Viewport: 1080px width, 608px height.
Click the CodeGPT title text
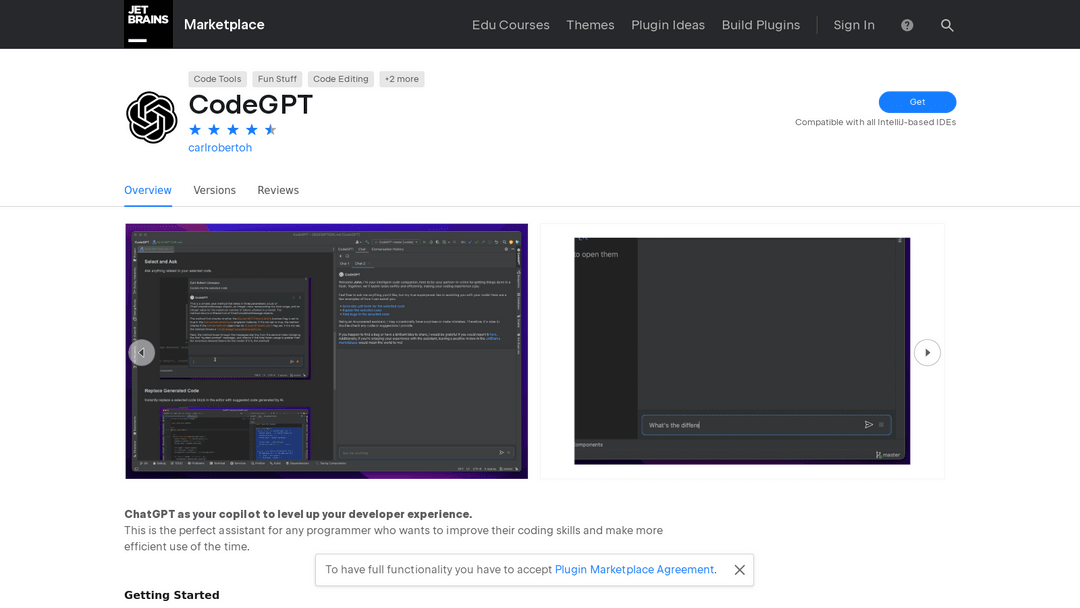click(251, 105)
